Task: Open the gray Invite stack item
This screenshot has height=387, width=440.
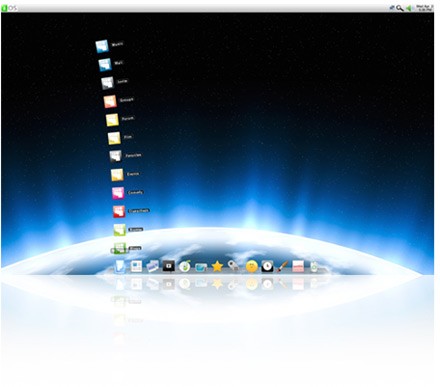Action: click(108, 83)
